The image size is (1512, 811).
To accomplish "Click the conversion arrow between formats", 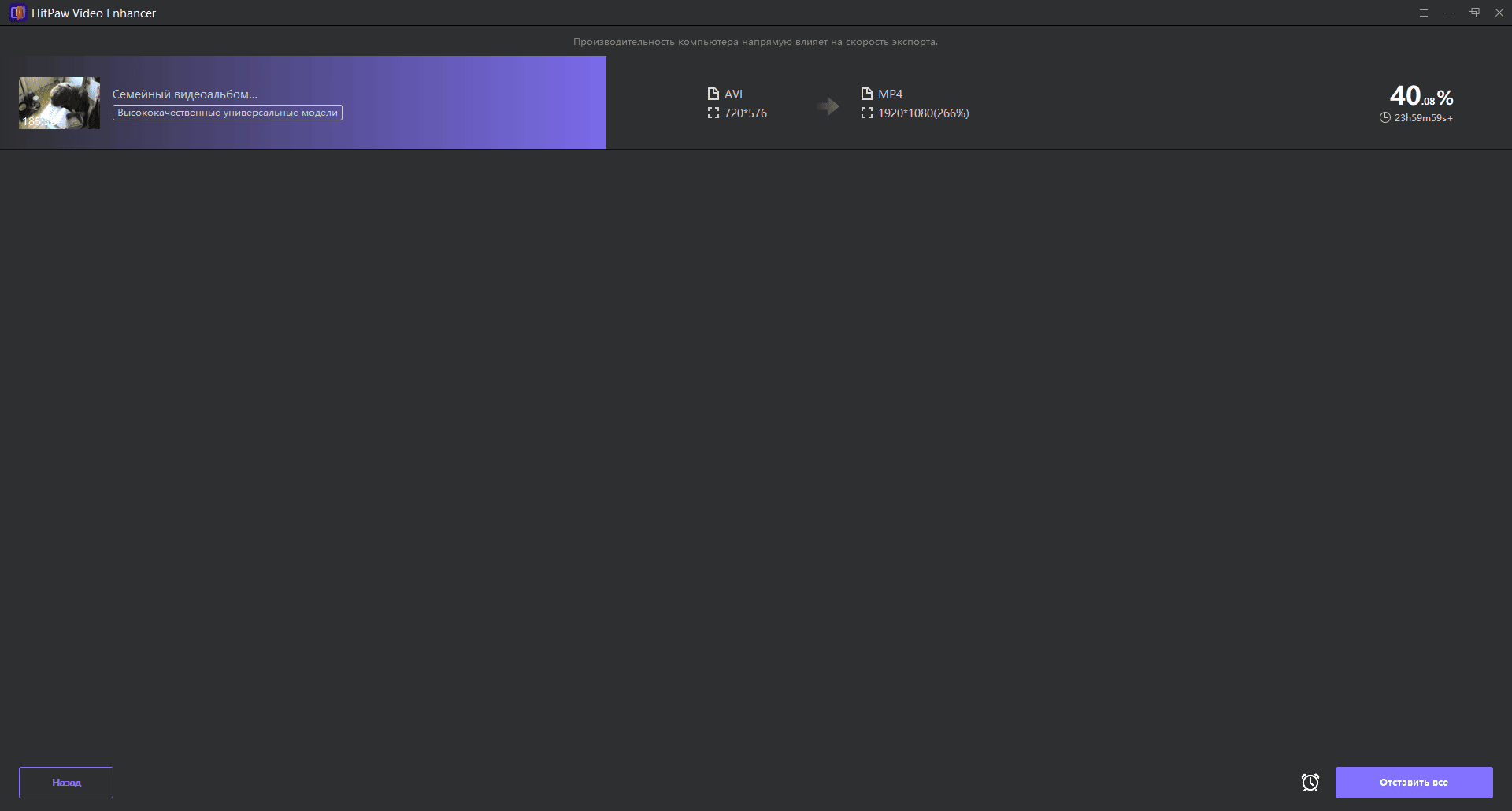I will [x=828, y=106].
